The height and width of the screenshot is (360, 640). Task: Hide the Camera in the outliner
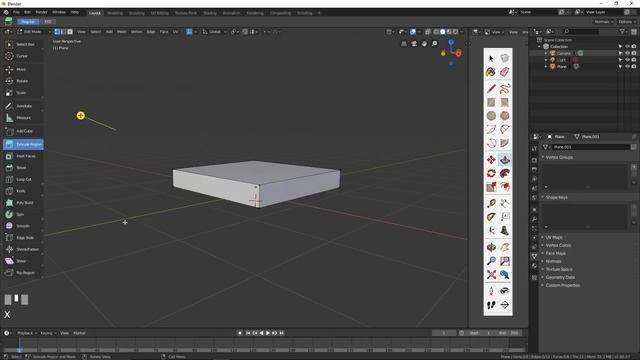[627, 53]
